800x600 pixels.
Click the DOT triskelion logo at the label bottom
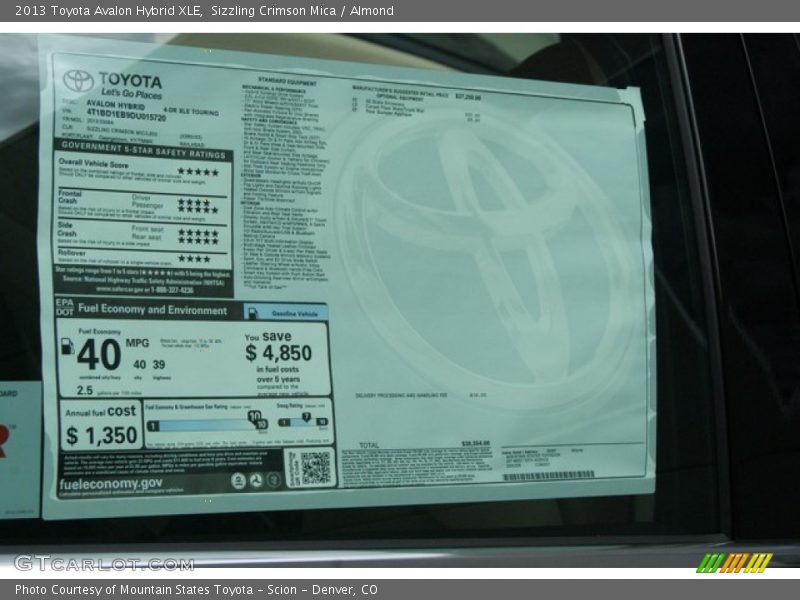(256, 480)
